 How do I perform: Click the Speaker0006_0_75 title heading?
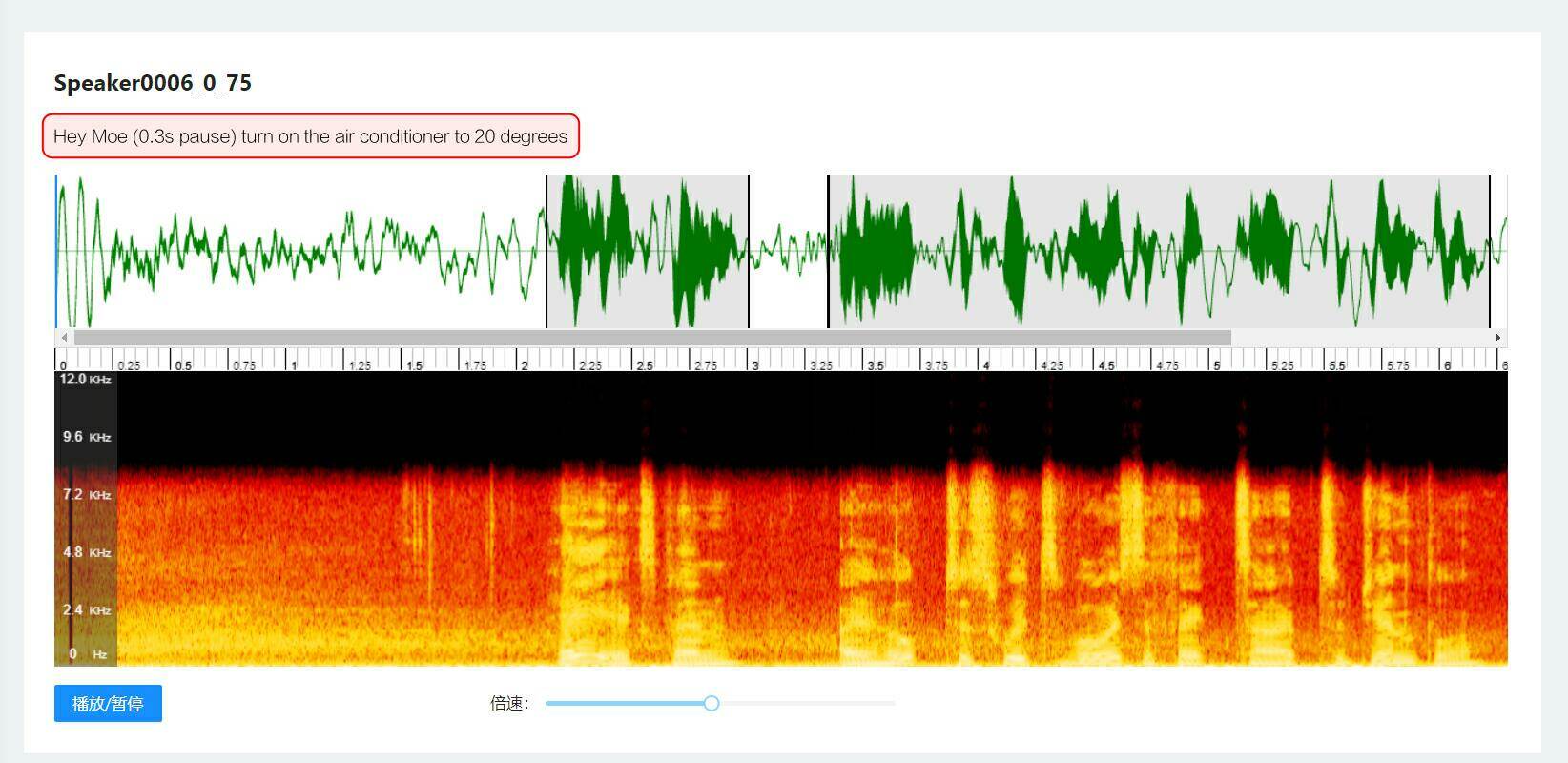[x=153, y=83]
